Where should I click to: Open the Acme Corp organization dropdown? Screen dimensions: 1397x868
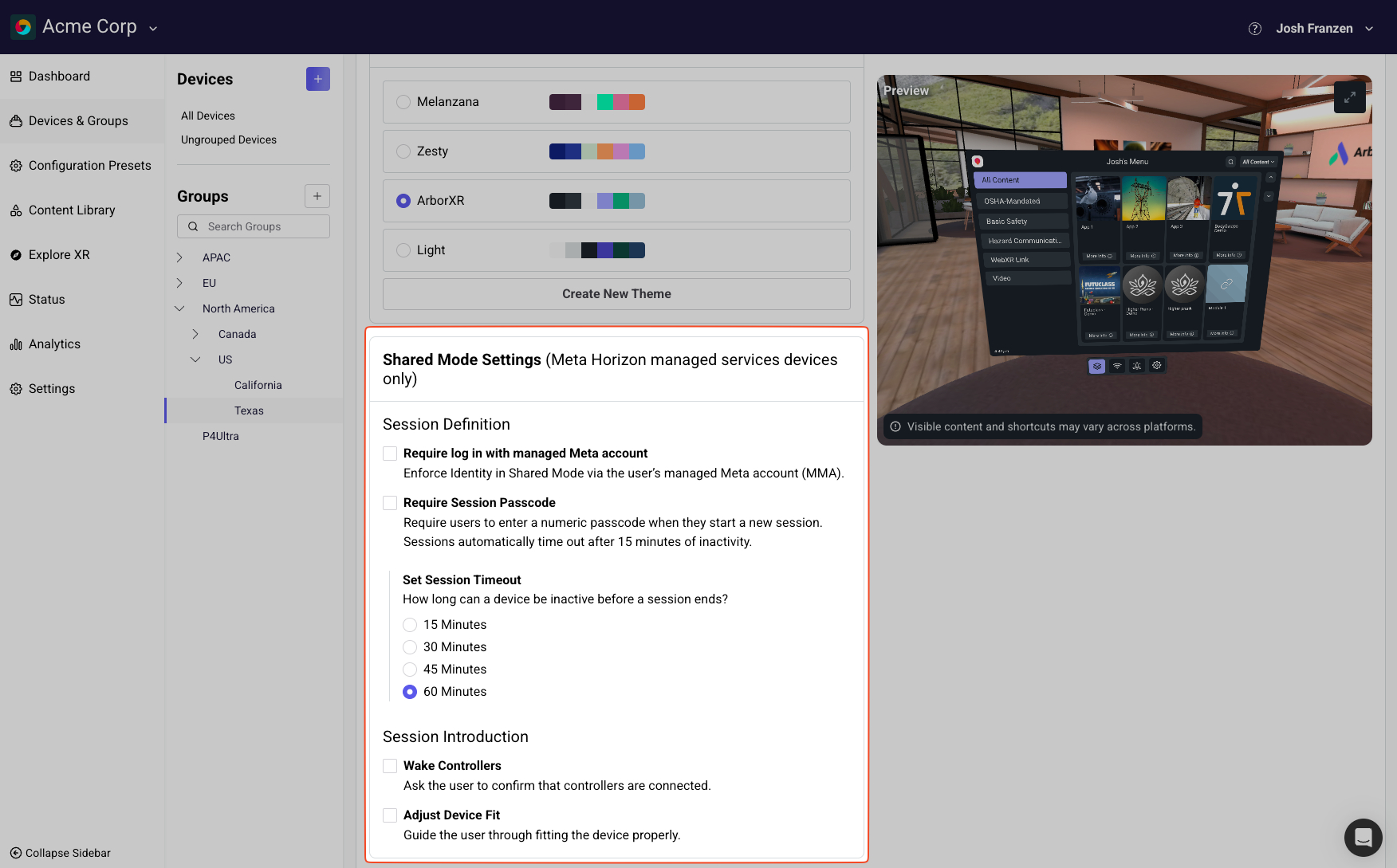pyautogui.click(x=153, y=28)
